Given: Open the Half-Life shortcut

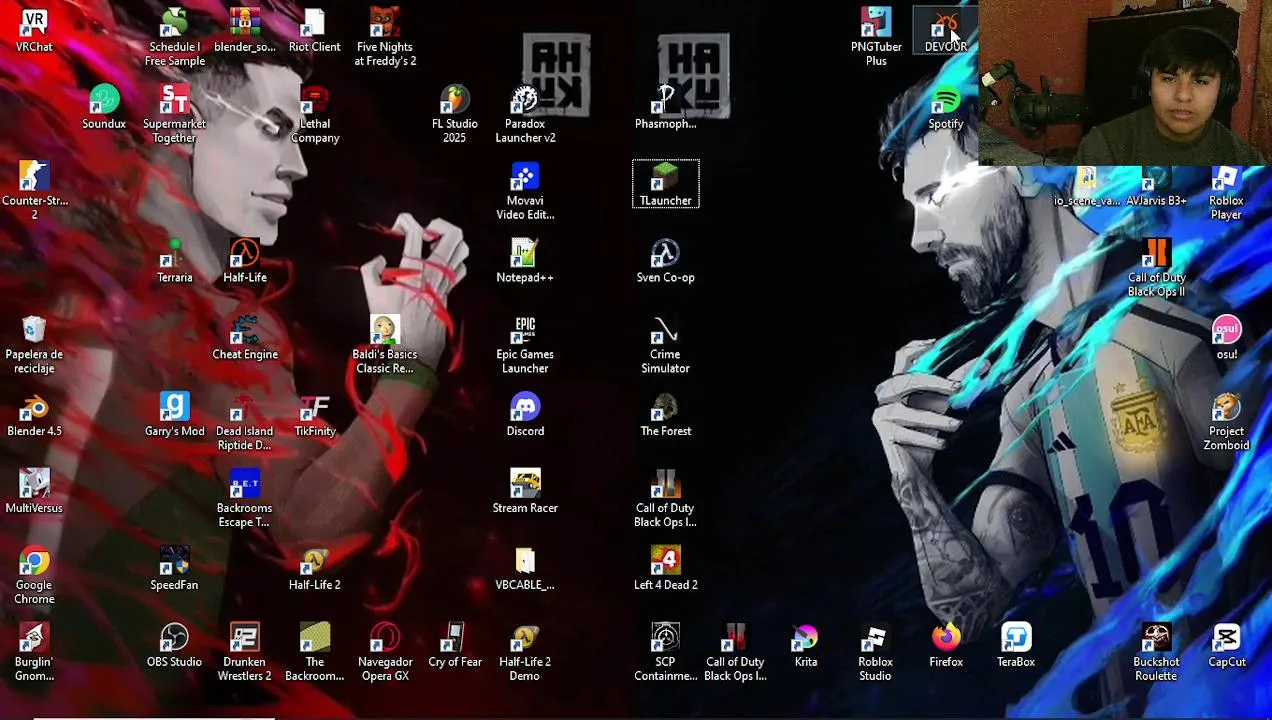Looking at the screenshot, I should [245, 262].
